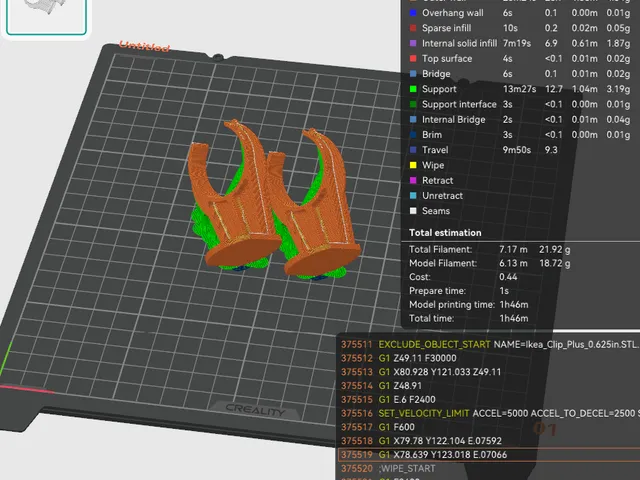Toggle Seams display row
This screenshot has width=640, height=480.
coord(520,211)
